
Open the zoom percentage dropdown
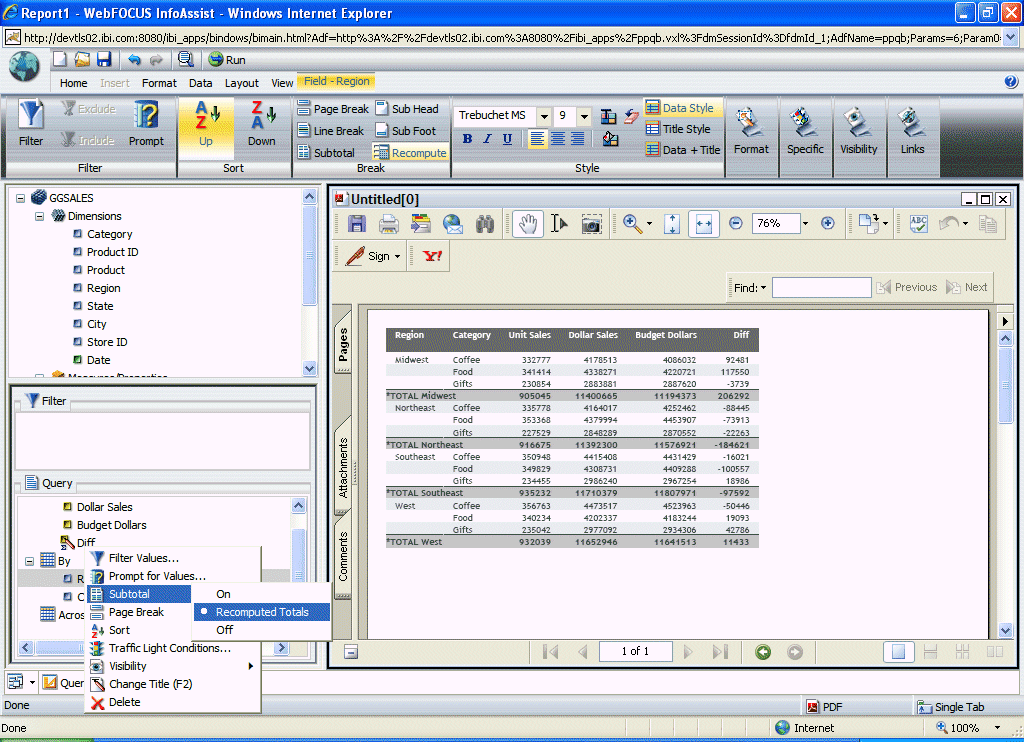(805, 223)
